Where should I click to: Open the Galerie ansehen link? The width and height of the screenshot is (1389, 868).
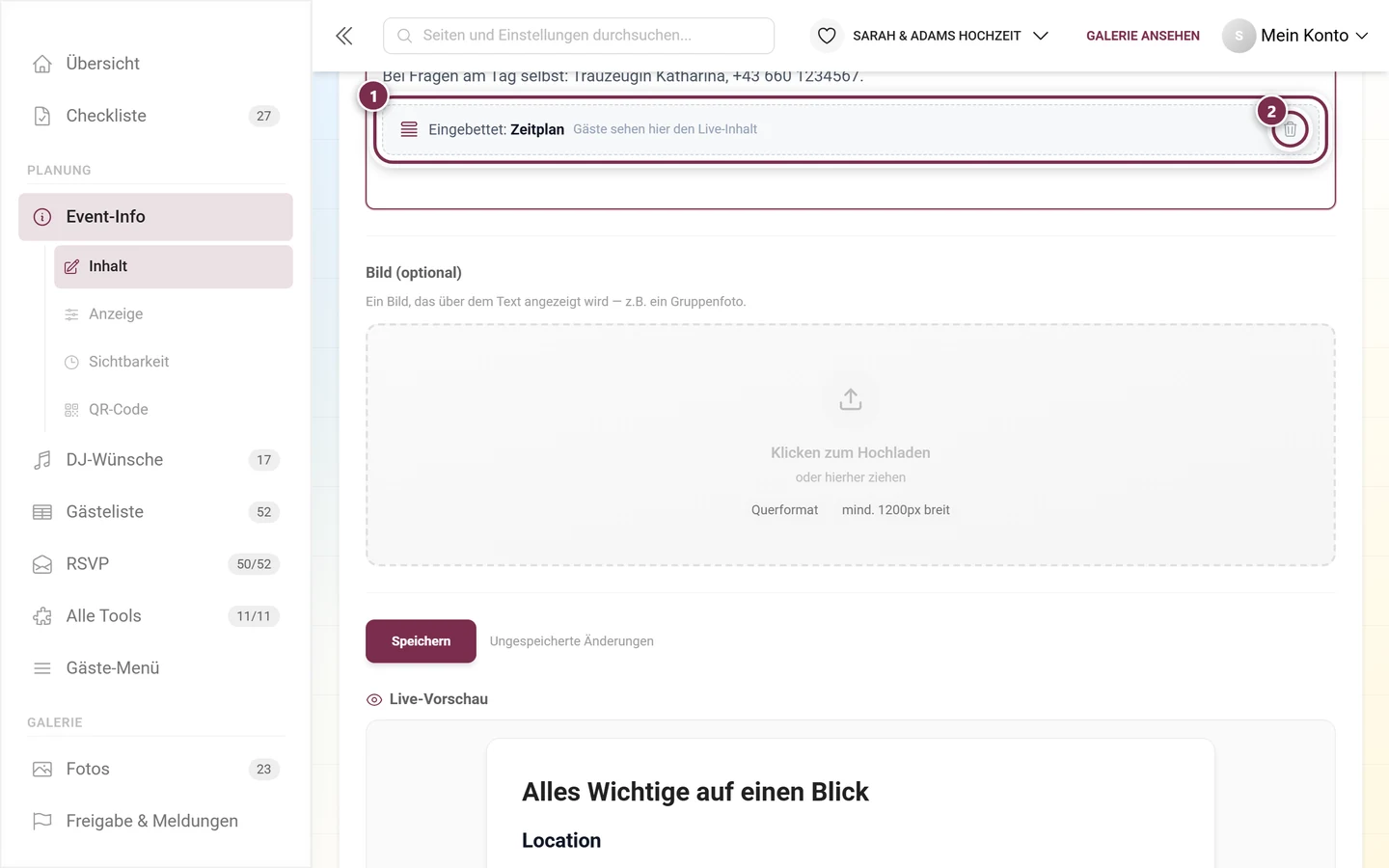(1143, 36)
